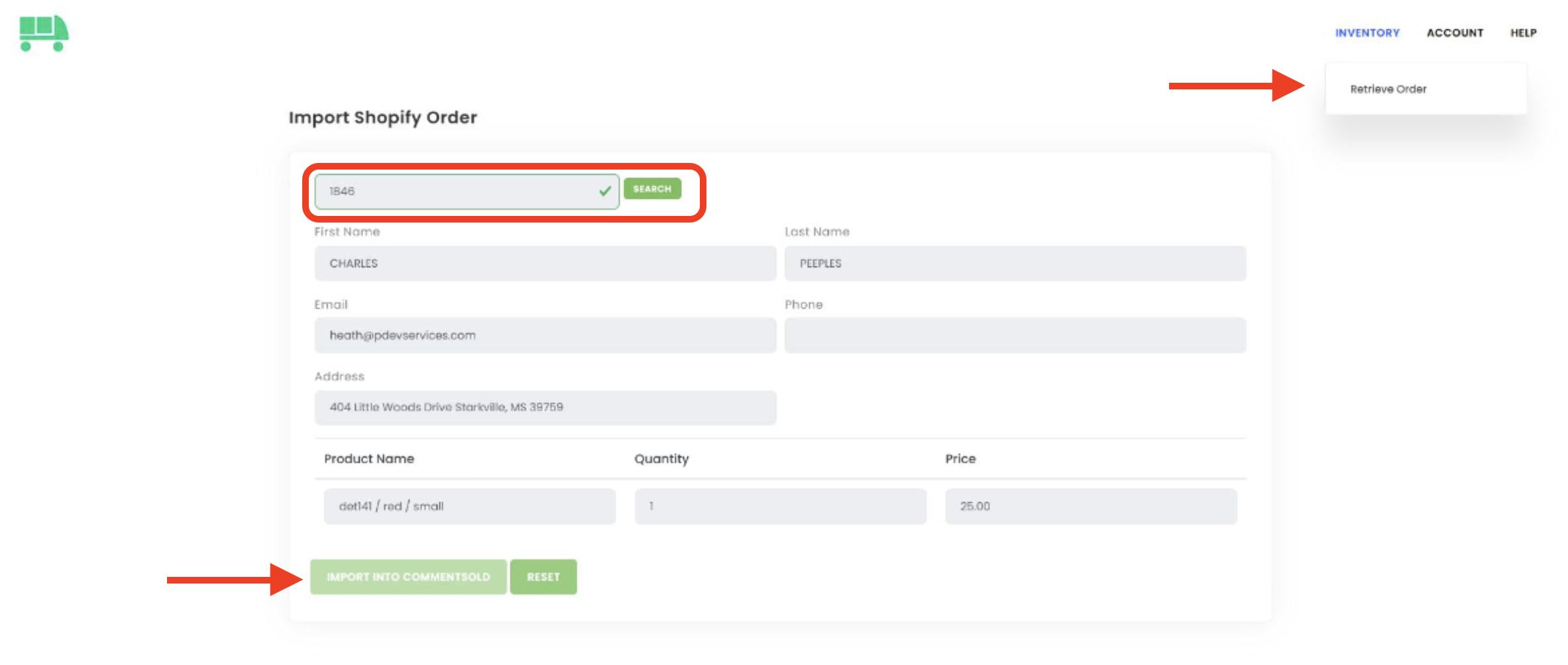Image resolution: width=1568 pixels, height=665 pixels.
Task: Click the order number field containing 1846
Action: point(457,191)
